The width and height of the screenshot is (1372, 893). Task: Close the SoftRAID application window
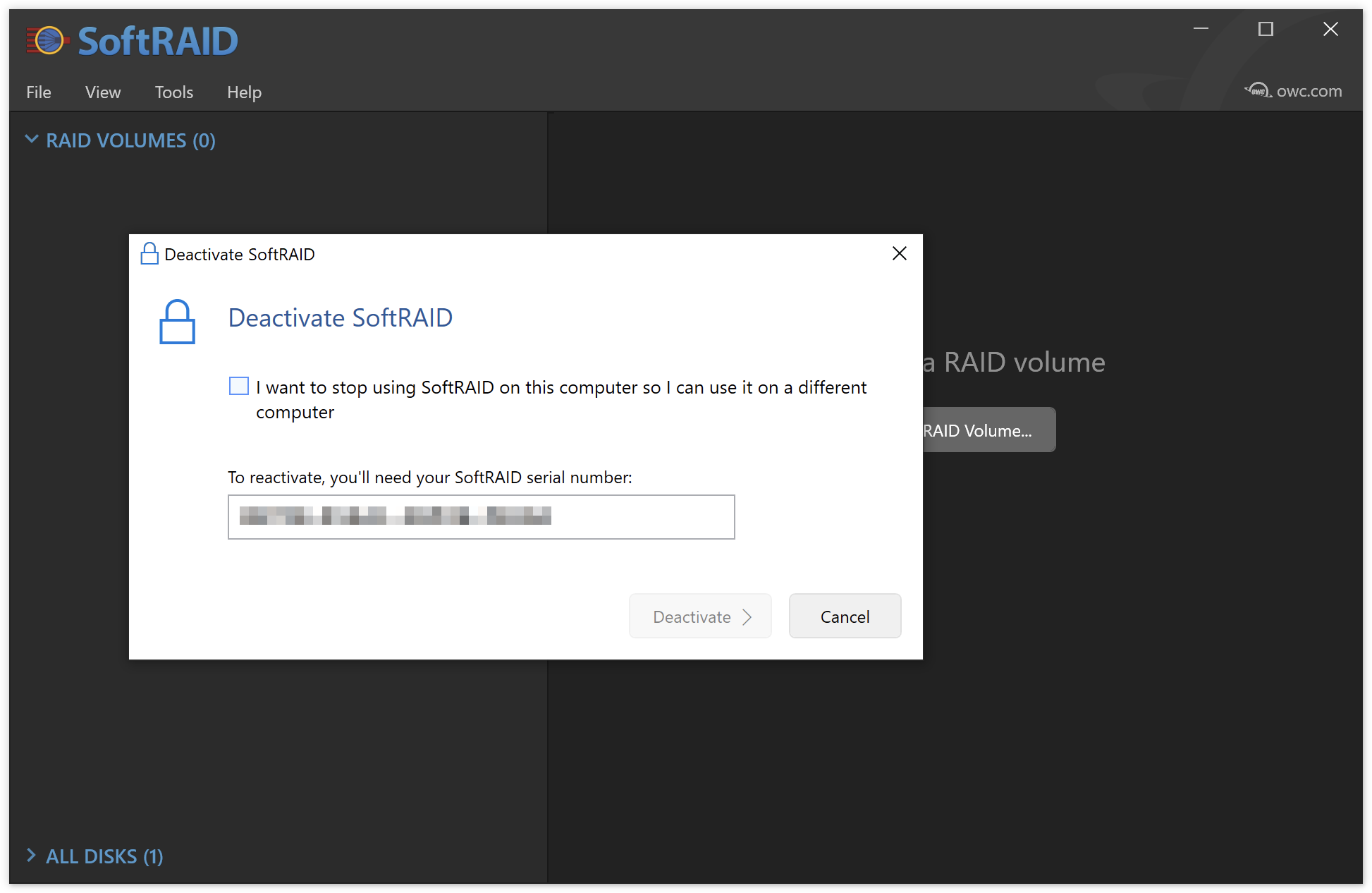click(x=1330, y=29)
